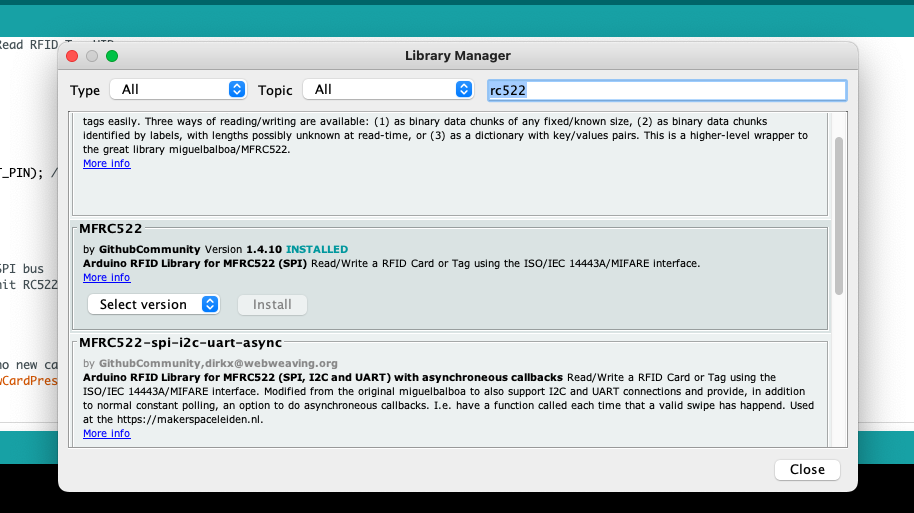Open More info link of the top library entry
The height and width of the screenshot is (513, 914).
click(x=107, y=164)
